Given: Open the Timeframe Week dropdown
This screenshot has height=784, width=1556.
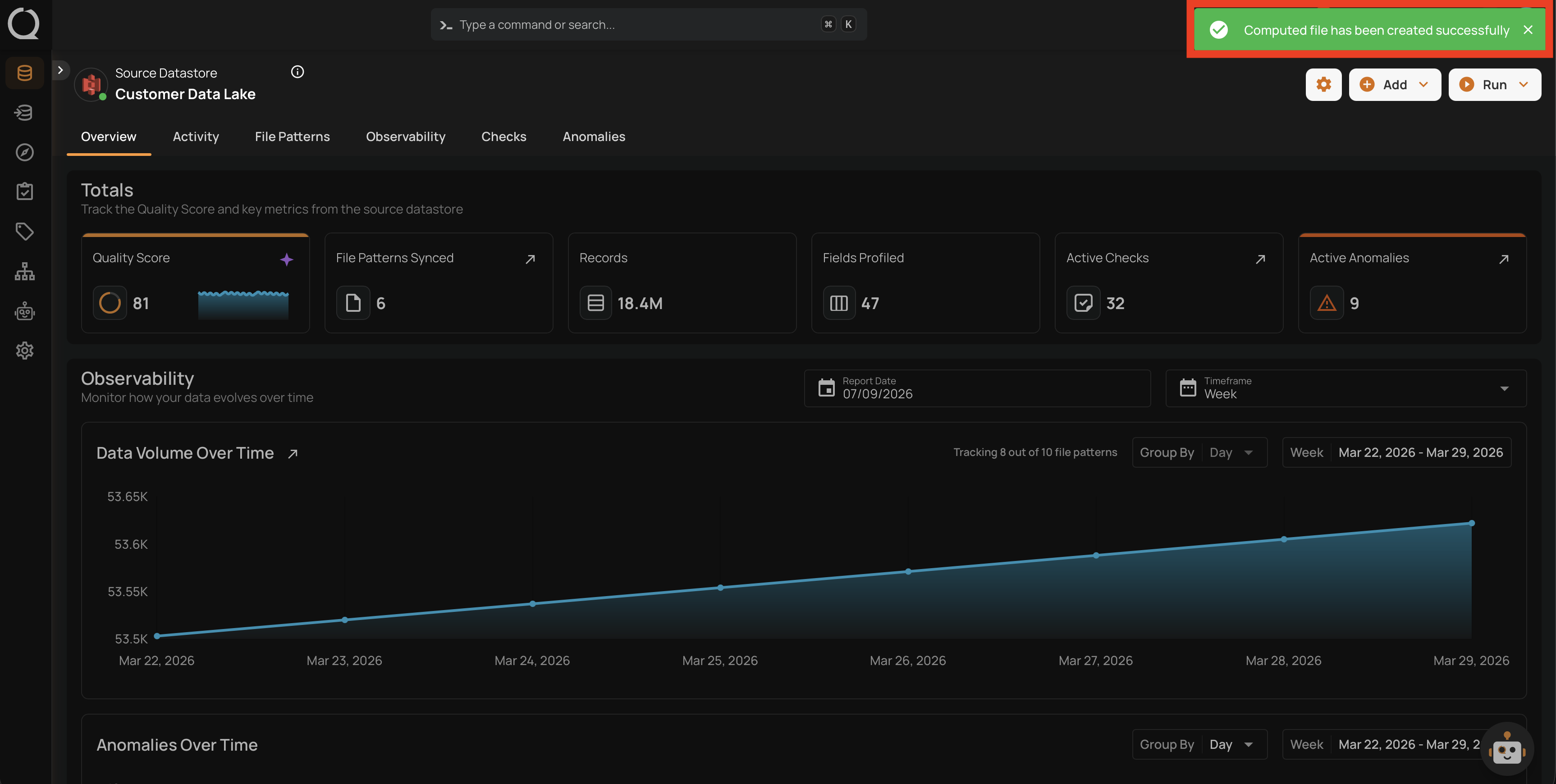Looking at the screenshot, I should [1346, 388].
